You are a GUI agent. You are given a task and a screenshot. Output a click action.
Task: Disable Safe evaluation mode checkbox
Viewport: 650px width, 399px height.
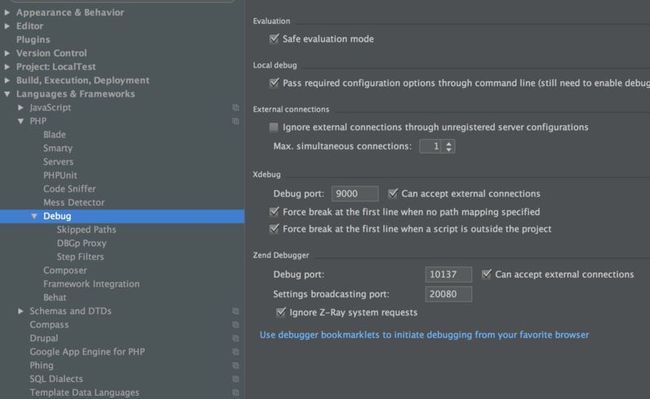point(274,39)
